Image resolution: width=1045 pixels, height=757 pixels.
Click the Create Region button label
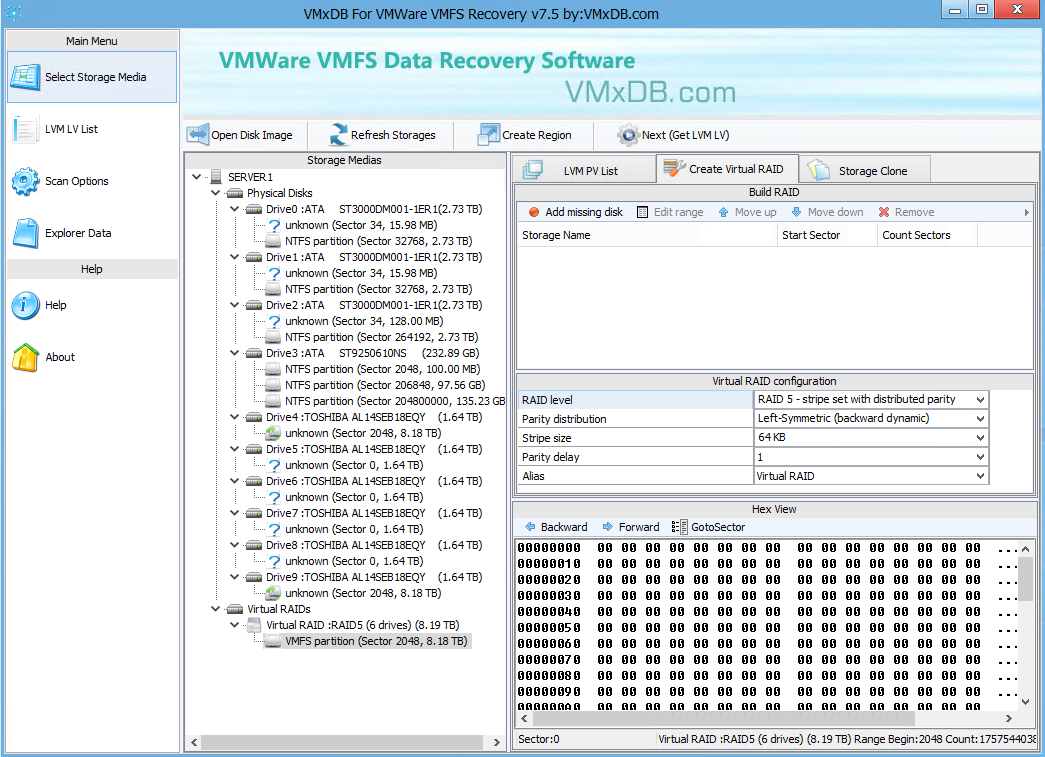click(x=536, y=135)
